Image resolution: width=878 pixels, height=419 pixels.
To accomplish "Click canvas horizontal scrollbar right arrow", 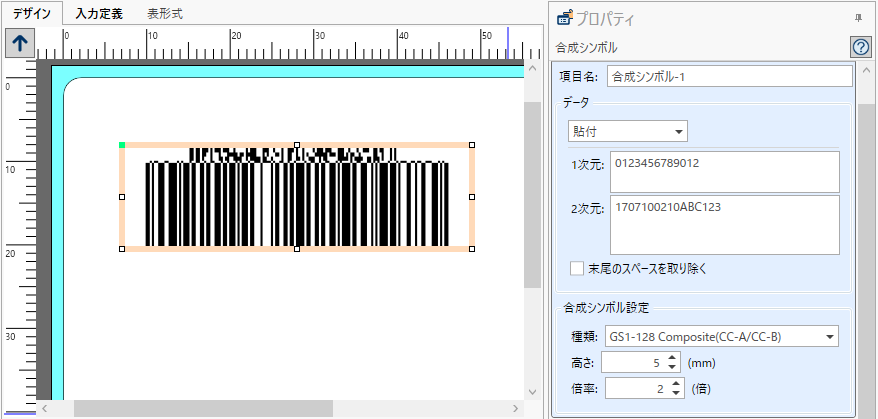I will (x=516, y=408).
